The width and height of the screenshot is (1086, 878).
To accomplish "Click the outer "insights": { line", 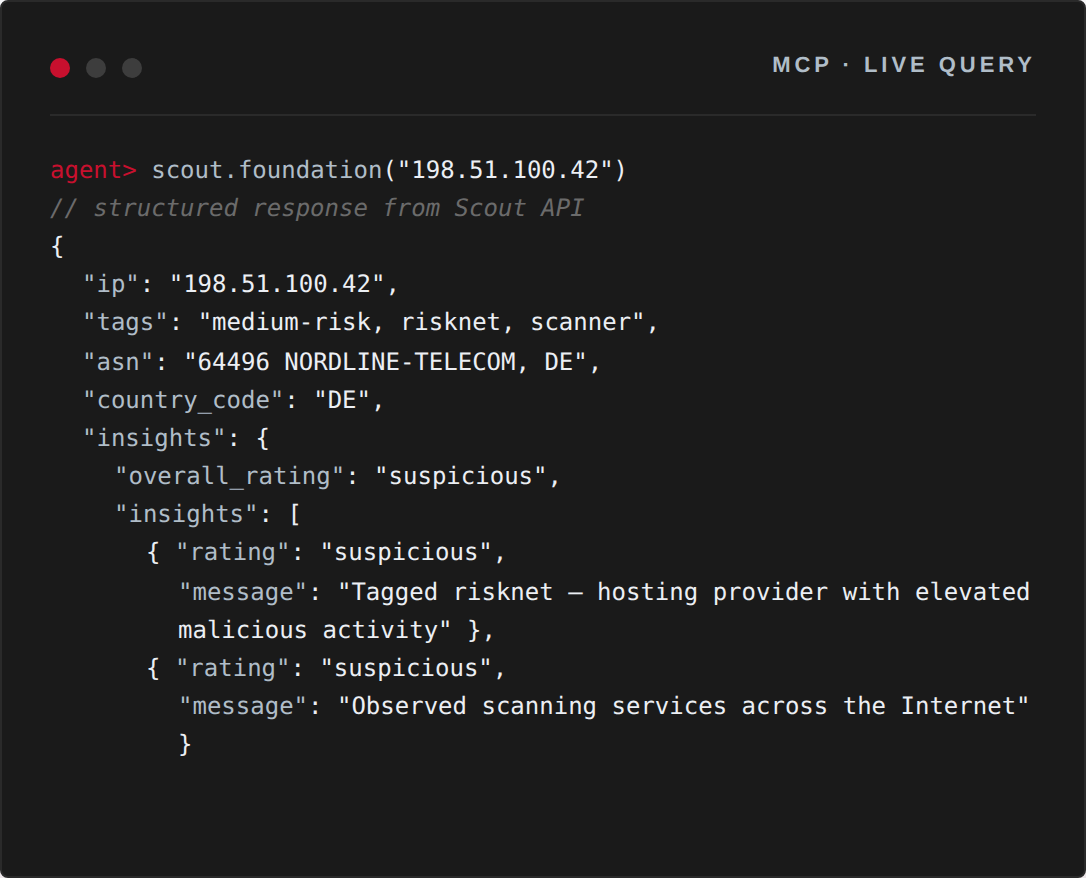I will pyautogui.click(x=176, y=438).
